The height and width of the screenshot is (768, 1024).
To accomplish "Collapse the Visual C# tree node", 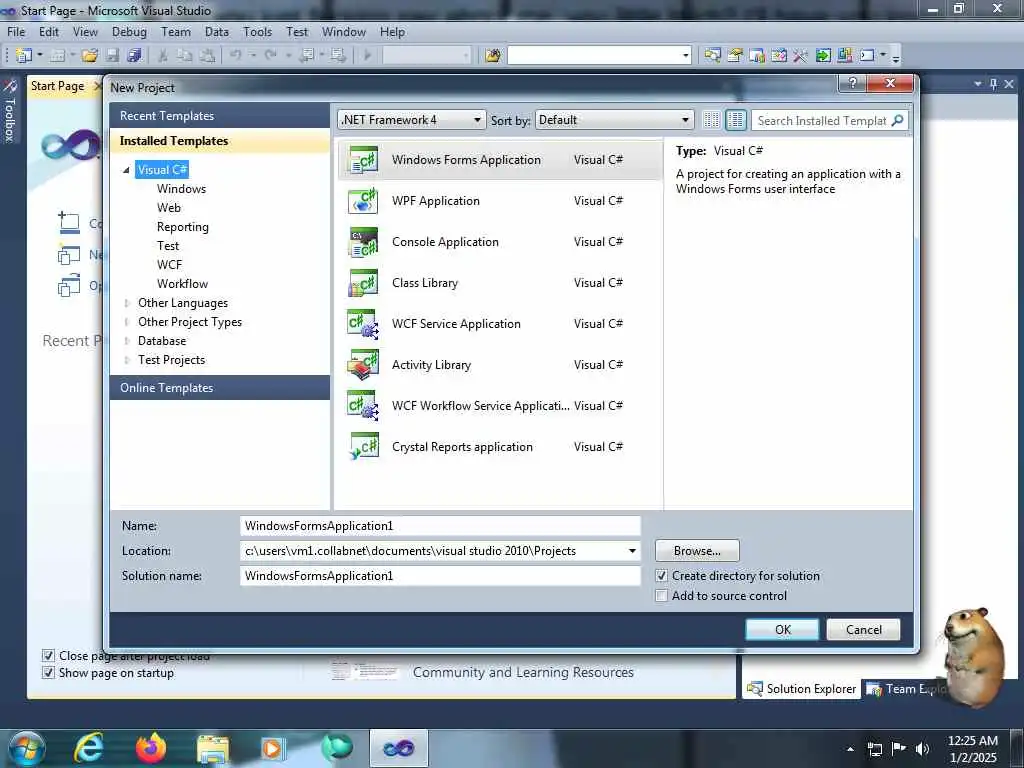I will tap(127, 170).
